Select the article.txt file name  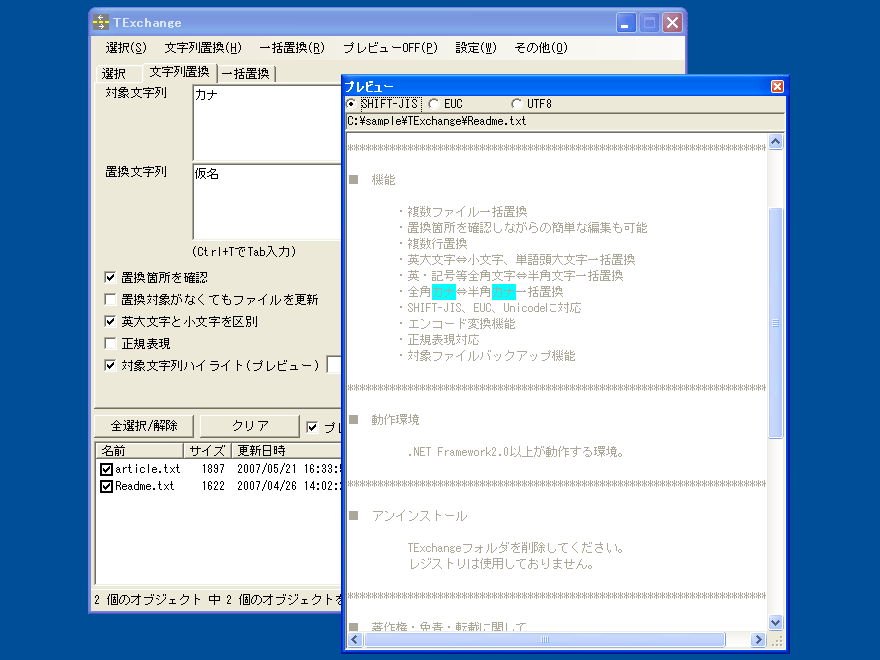(148, 469)
